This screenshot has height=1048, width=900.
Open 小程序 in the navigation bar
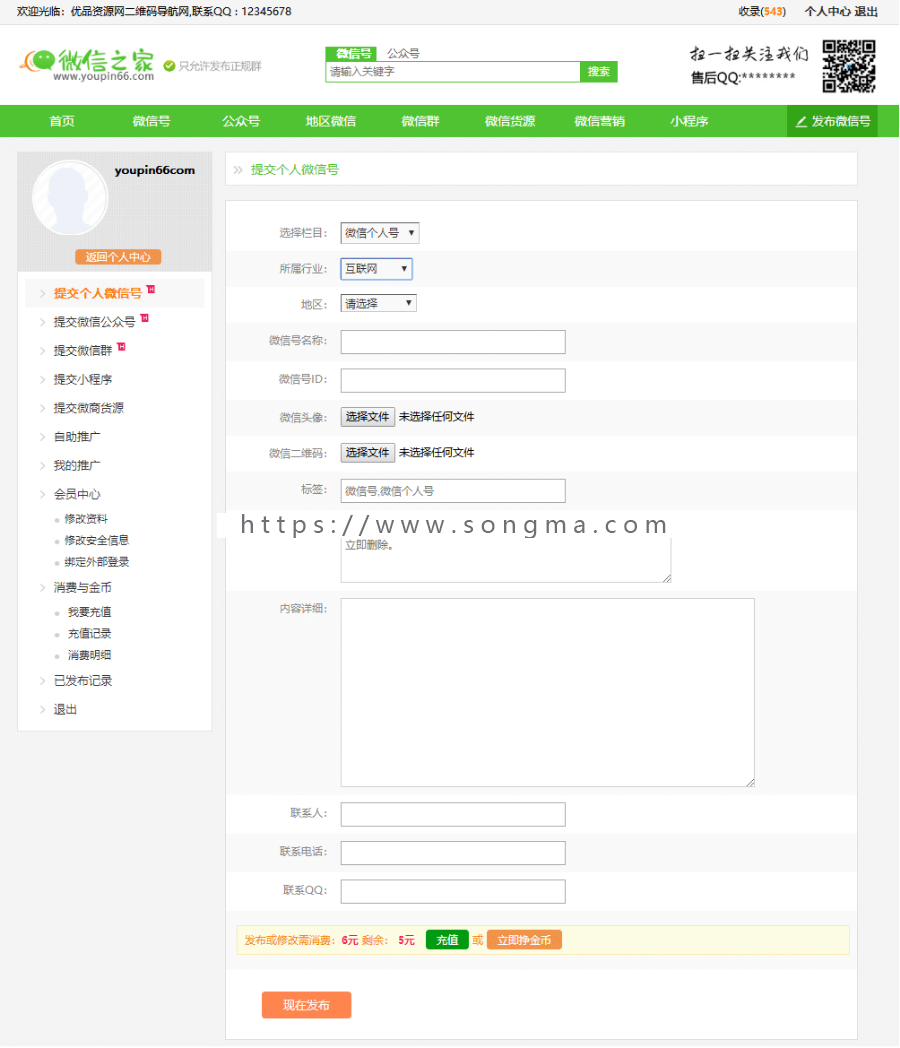pyautogui.click(x=689, y=121)
